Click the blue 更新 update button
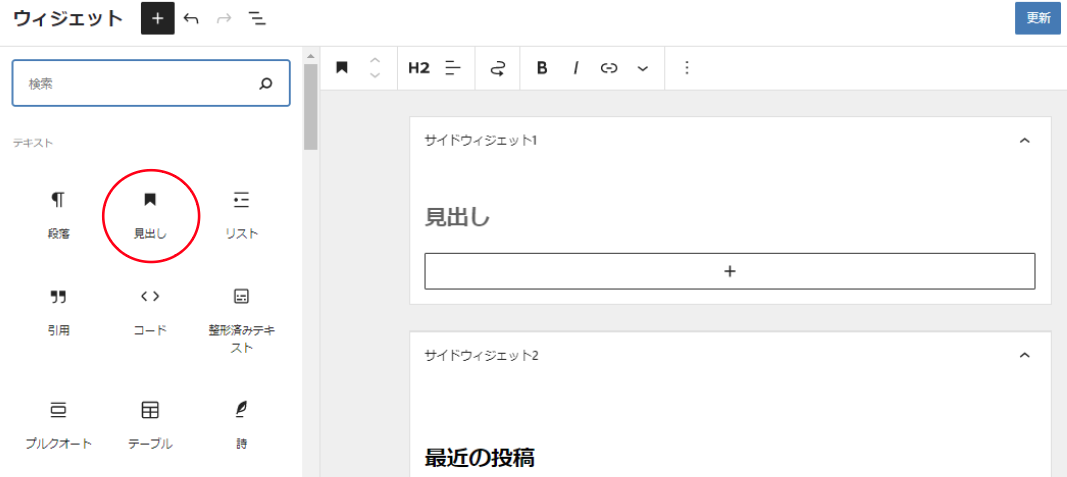This screenshot has width=1067, height=477. click(1038, 18)
